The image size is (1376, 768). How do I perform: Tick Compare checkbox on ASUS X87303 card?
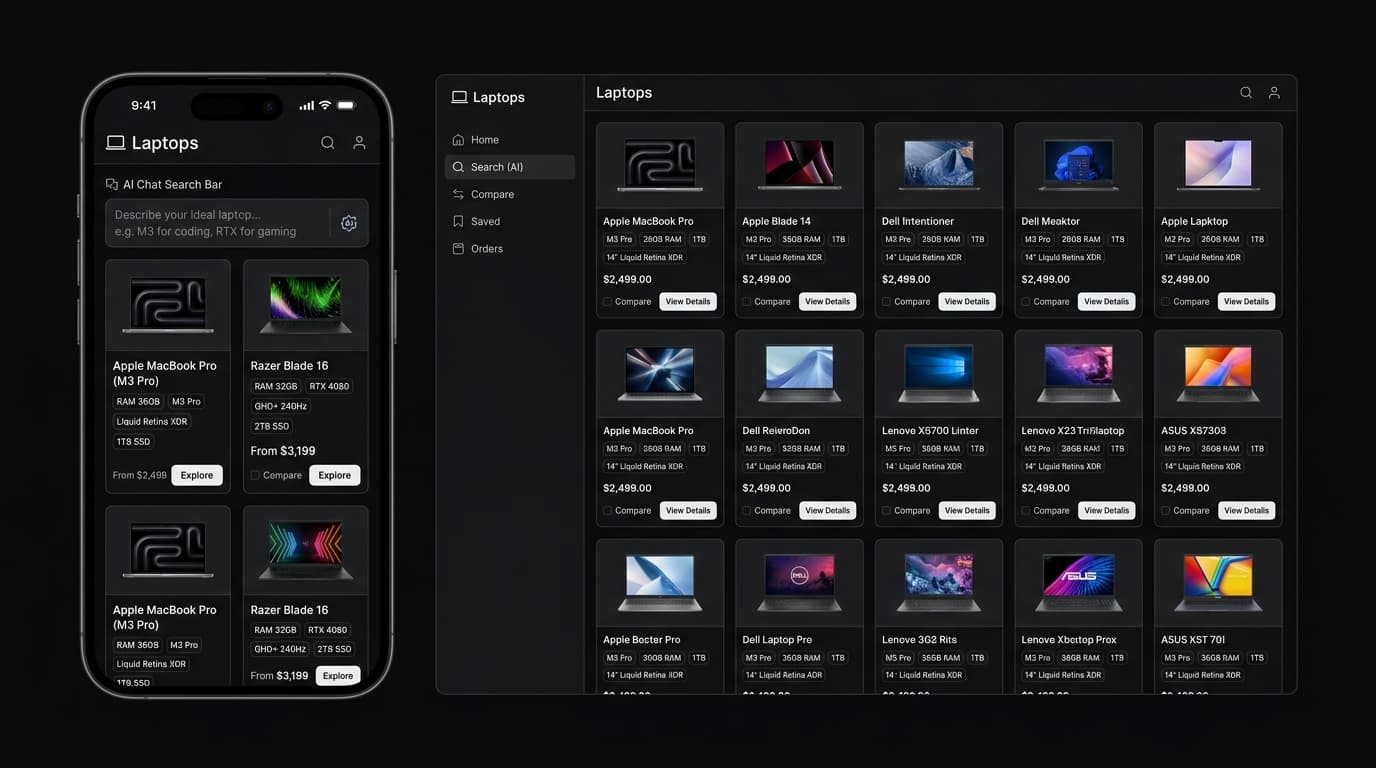pyautogui.click(x=1166, y=510)
